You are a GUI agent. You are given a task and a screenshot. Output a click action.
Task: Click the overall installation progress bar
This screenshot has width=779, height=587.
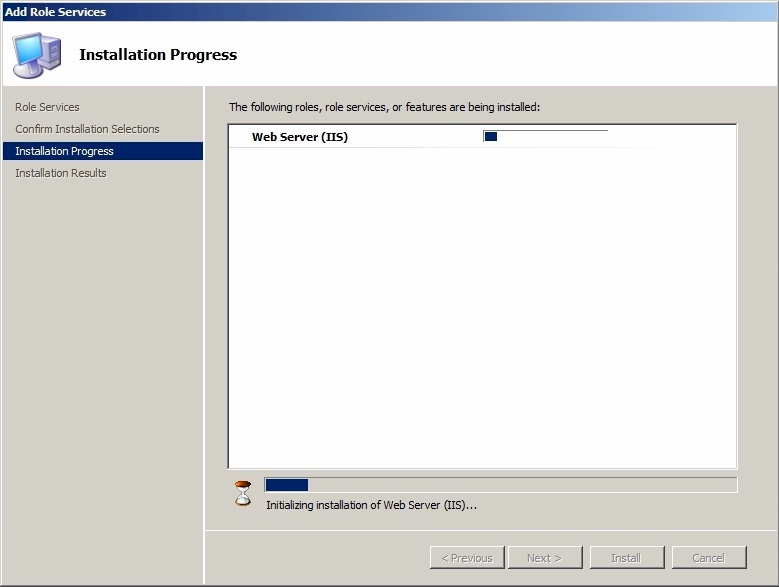pos(501,485)
